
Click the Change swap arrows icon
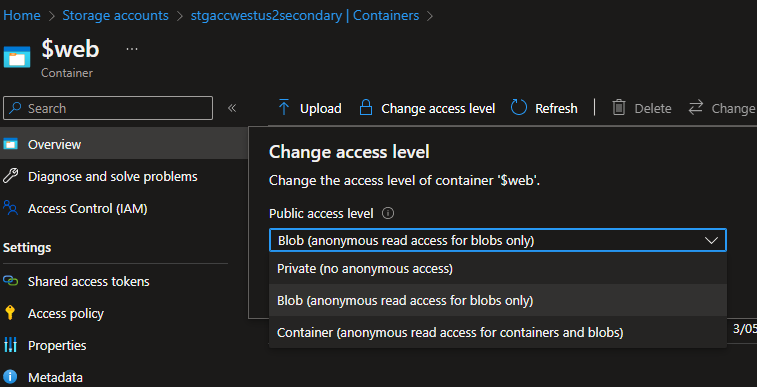[x=695, y=107]
